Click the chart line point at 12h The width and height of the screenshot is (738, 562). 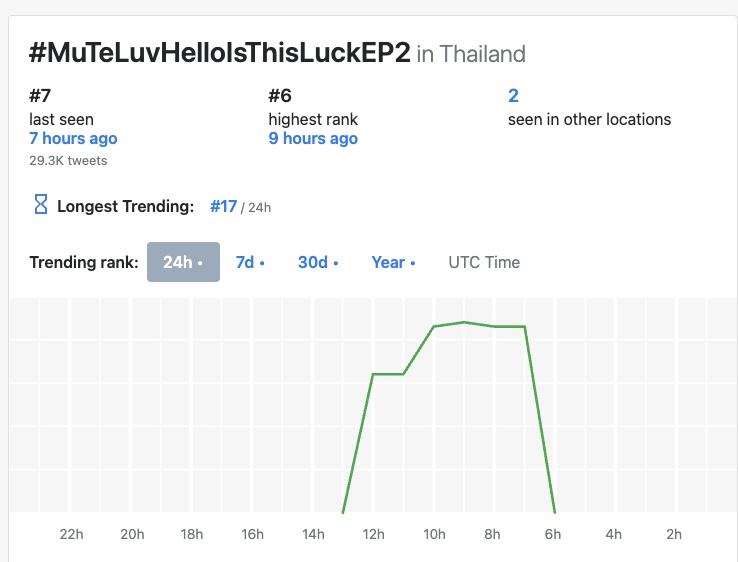[373, 374]
